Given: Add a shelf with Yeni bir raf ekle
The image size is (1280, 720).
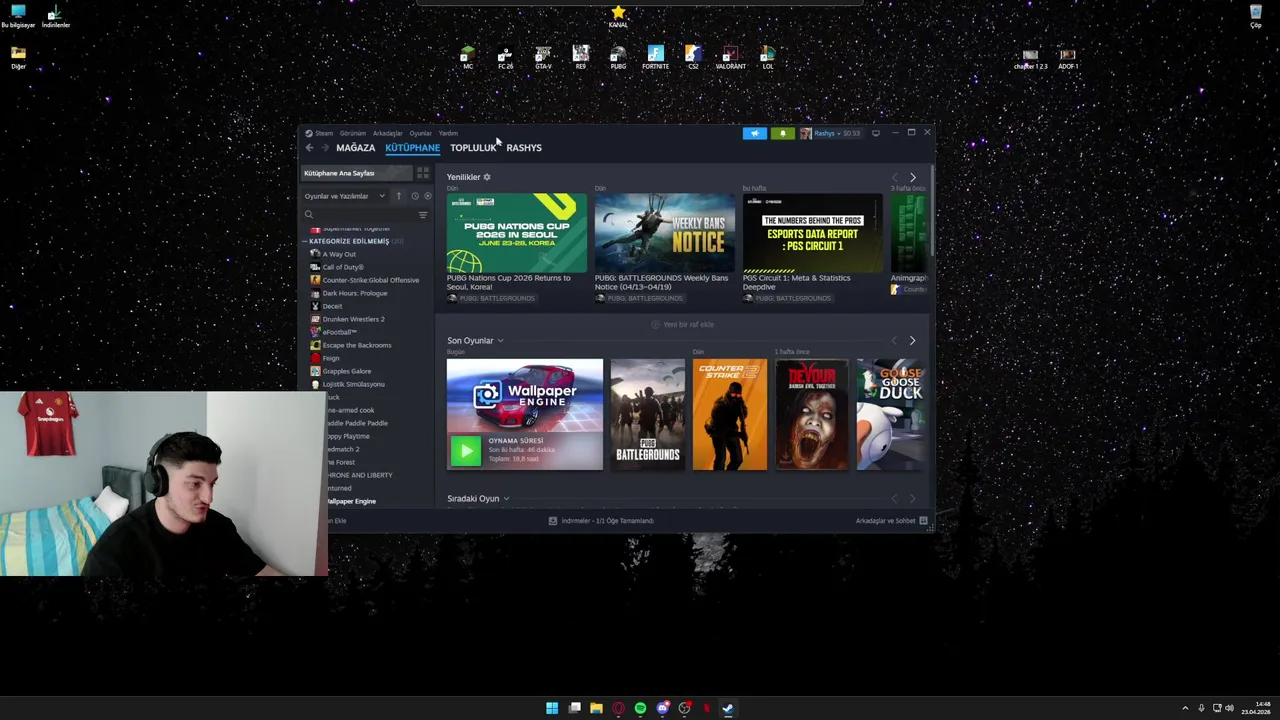Looking at the screenshot, I should tap(683, 325).
